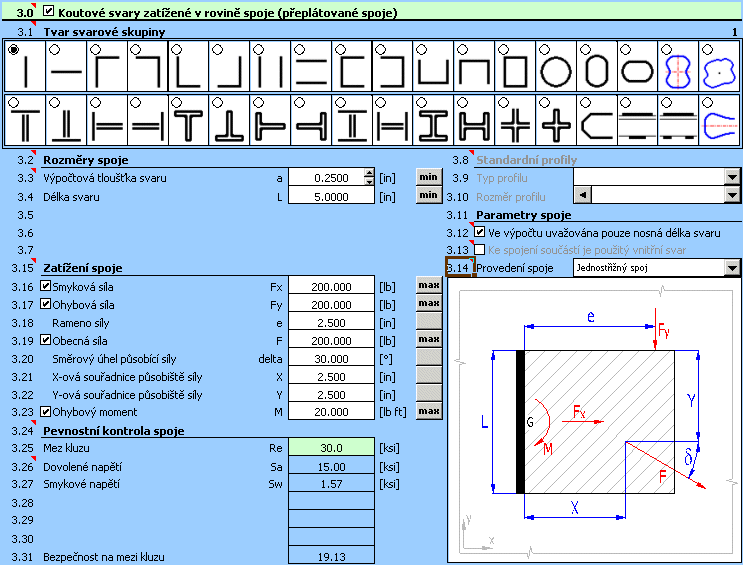Toggle the Ohybový moment M checkbox
743x565 pixels.
45,411
